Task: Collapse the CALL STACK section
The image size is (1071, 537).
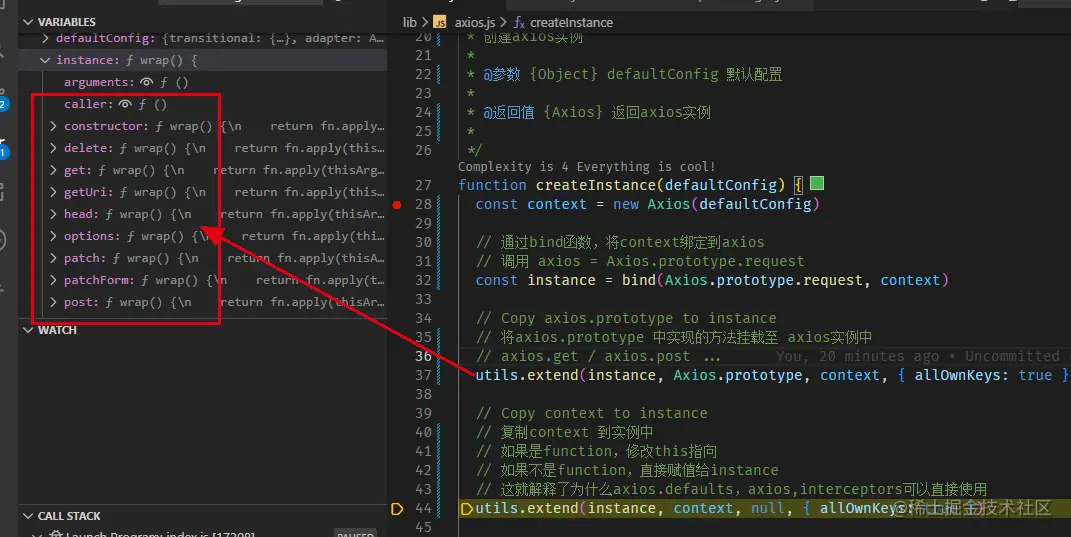Action: (28, 516)
